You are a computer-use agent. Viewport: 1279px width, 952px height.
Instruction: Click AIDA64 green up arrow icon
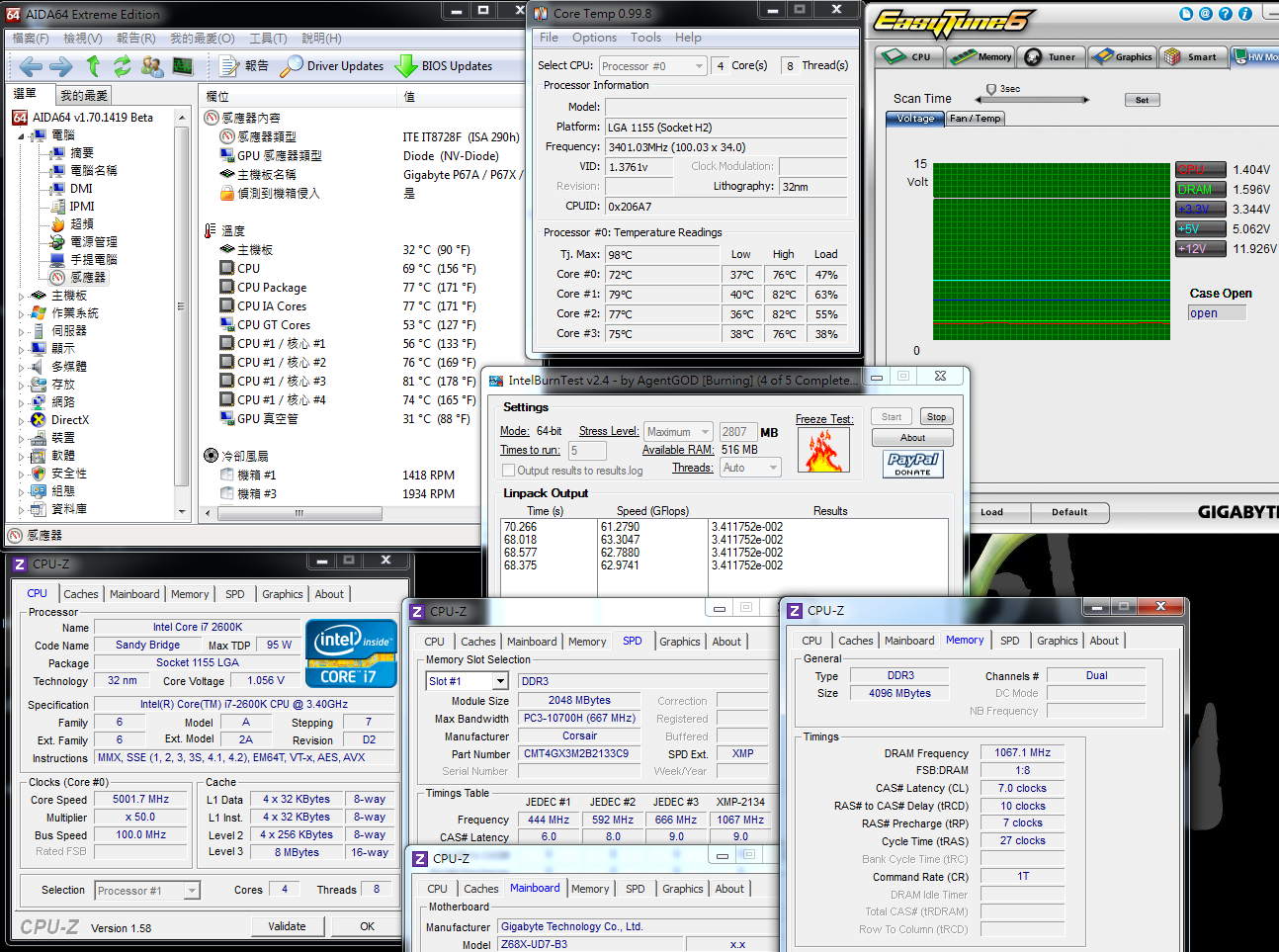tap(93, 66)
